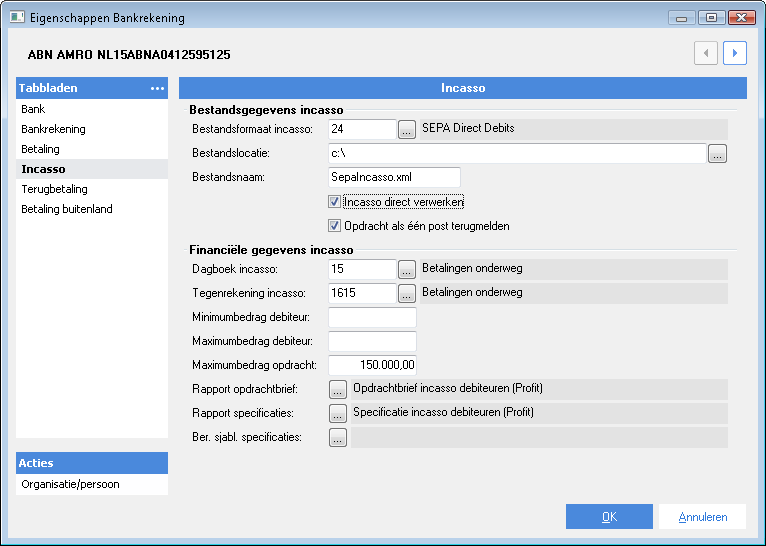Open lookup for Ber. sjabl. specificaties
This screenshot has width=766, height=546.
tap(338, 437)
